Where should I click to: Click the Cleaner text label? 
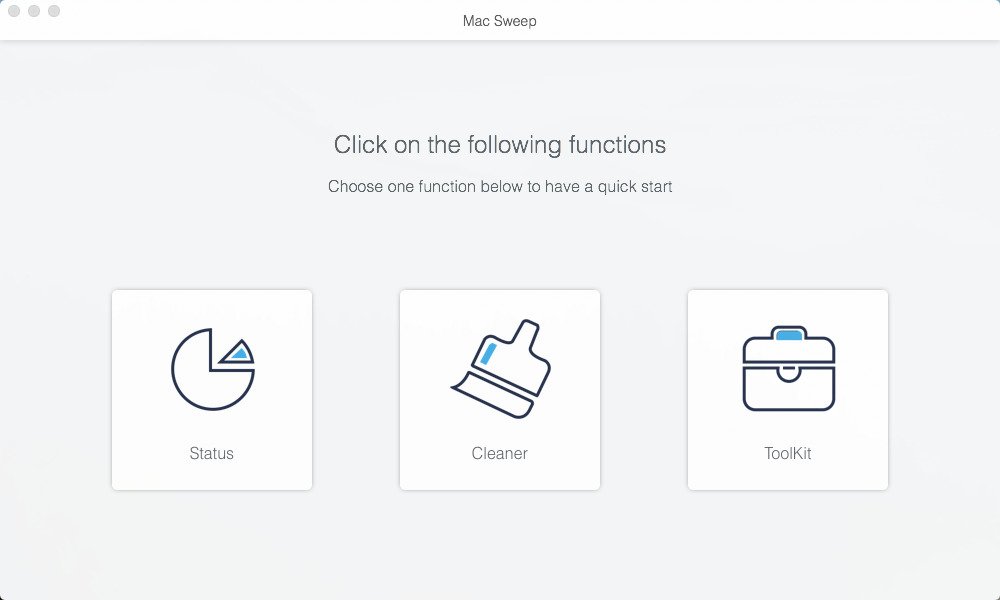[x=499, y=453]
